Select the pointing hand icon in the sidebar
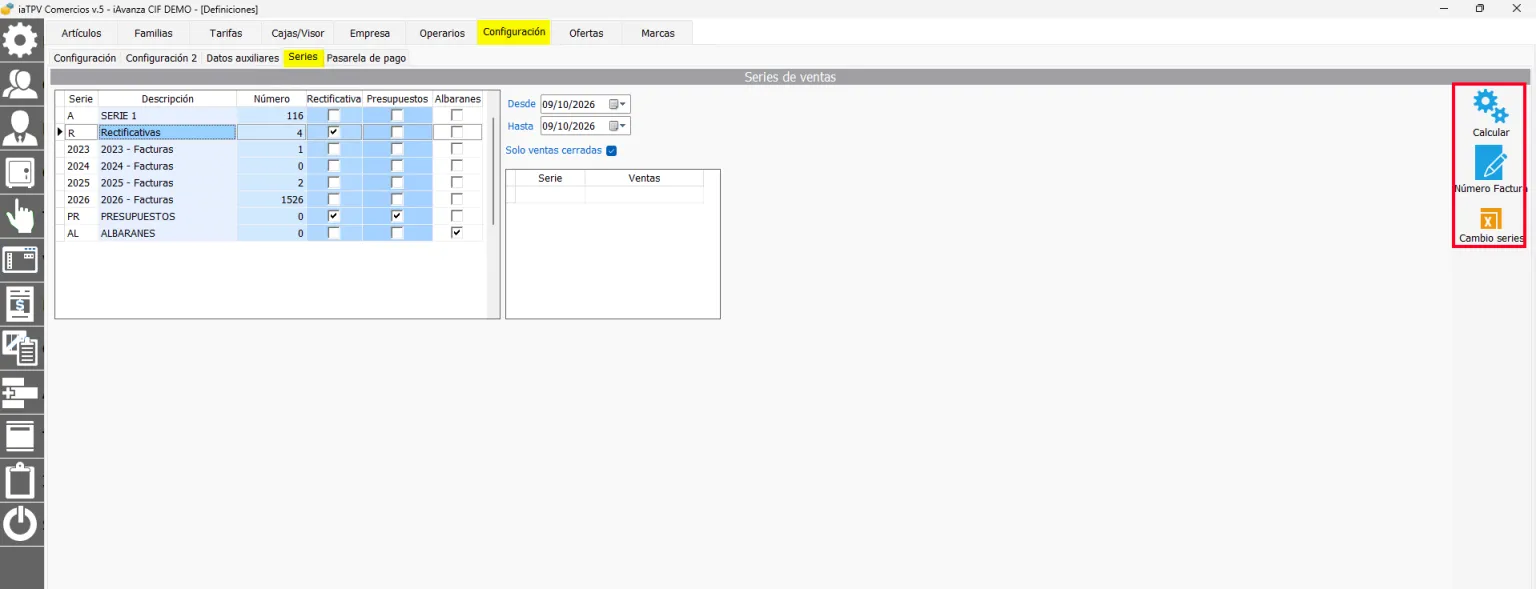This screenshot has height=589, width=1536. coord(21,216)
